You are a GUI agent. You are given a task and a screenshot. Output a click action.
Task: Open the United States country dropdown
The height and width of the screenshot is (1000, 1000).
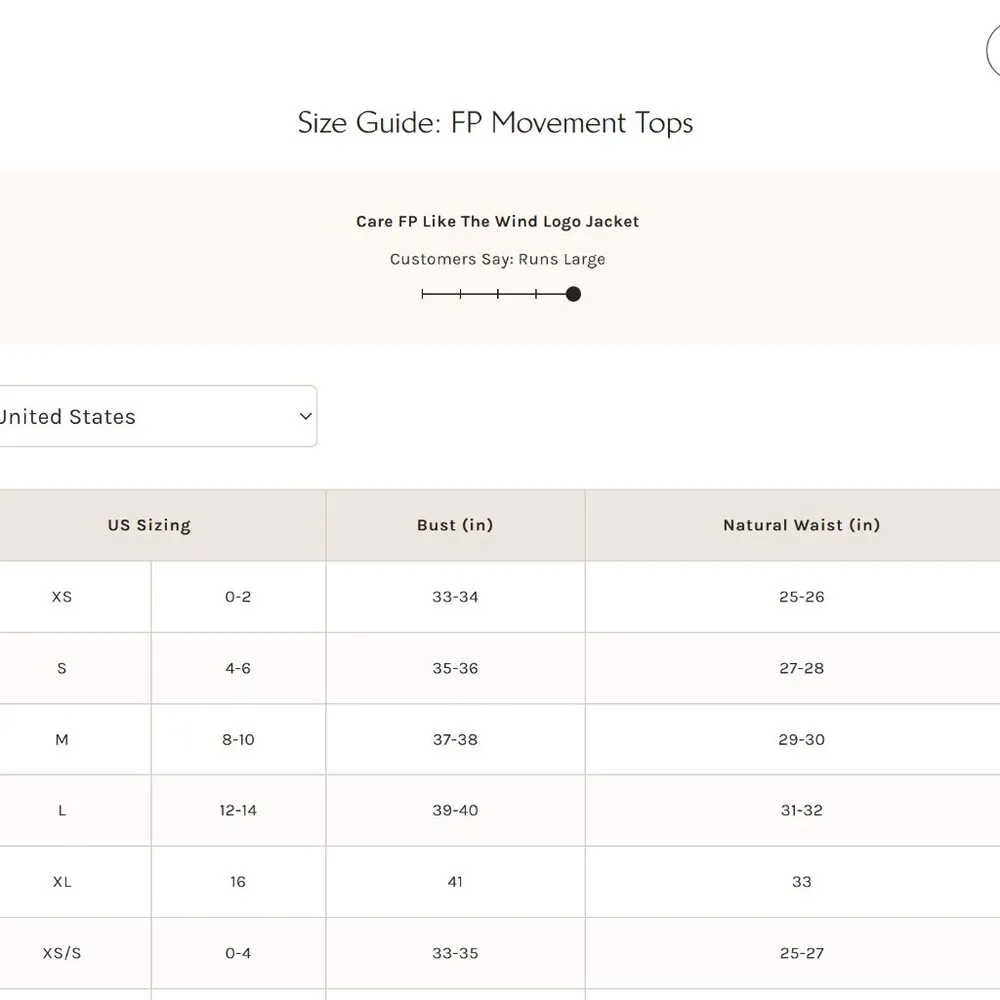[150, 417]
